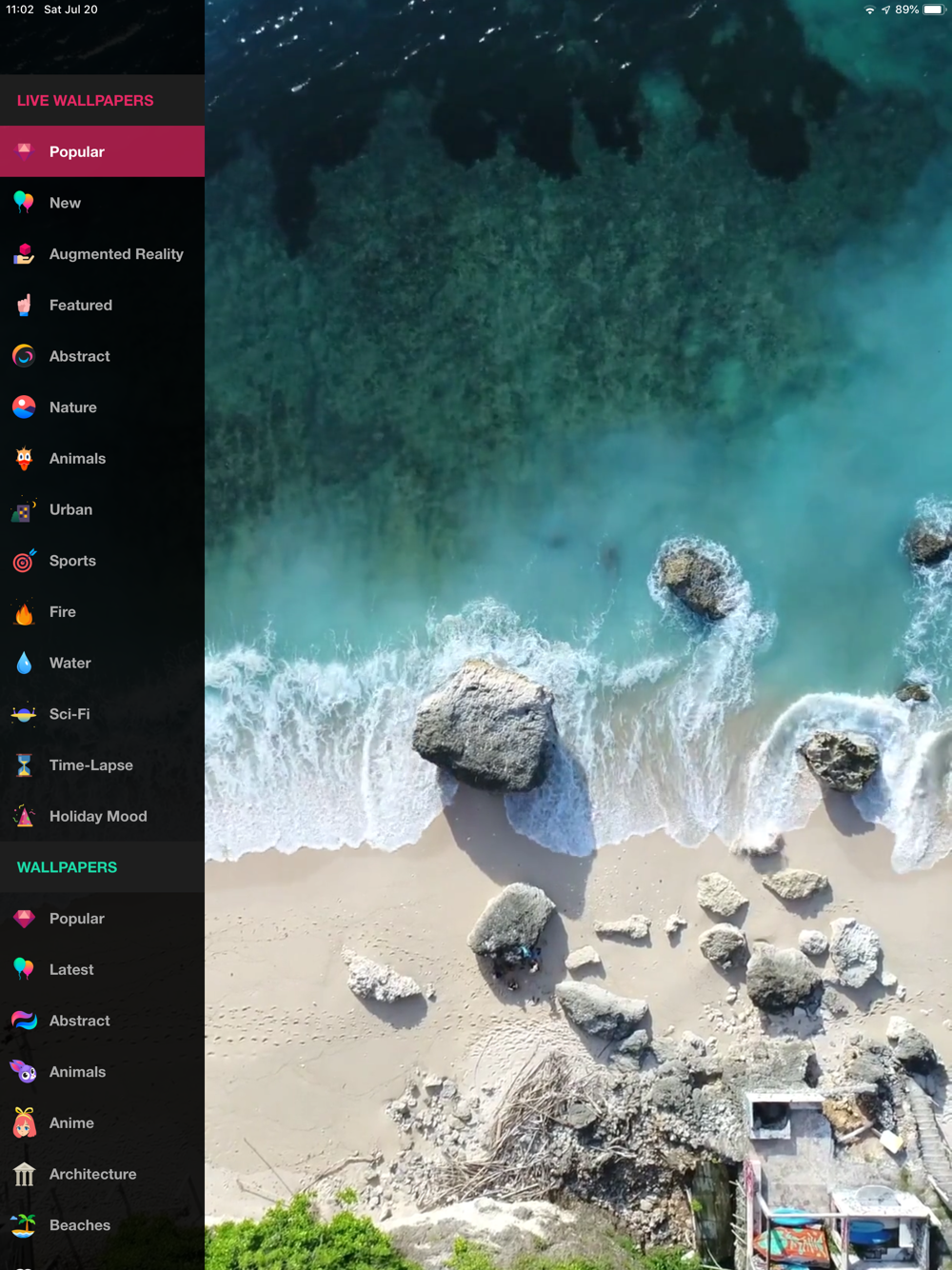Show the Urban live wallpapers
Image resolution: width=952 pixels, height=1270 pixels.
click(102, 509)
